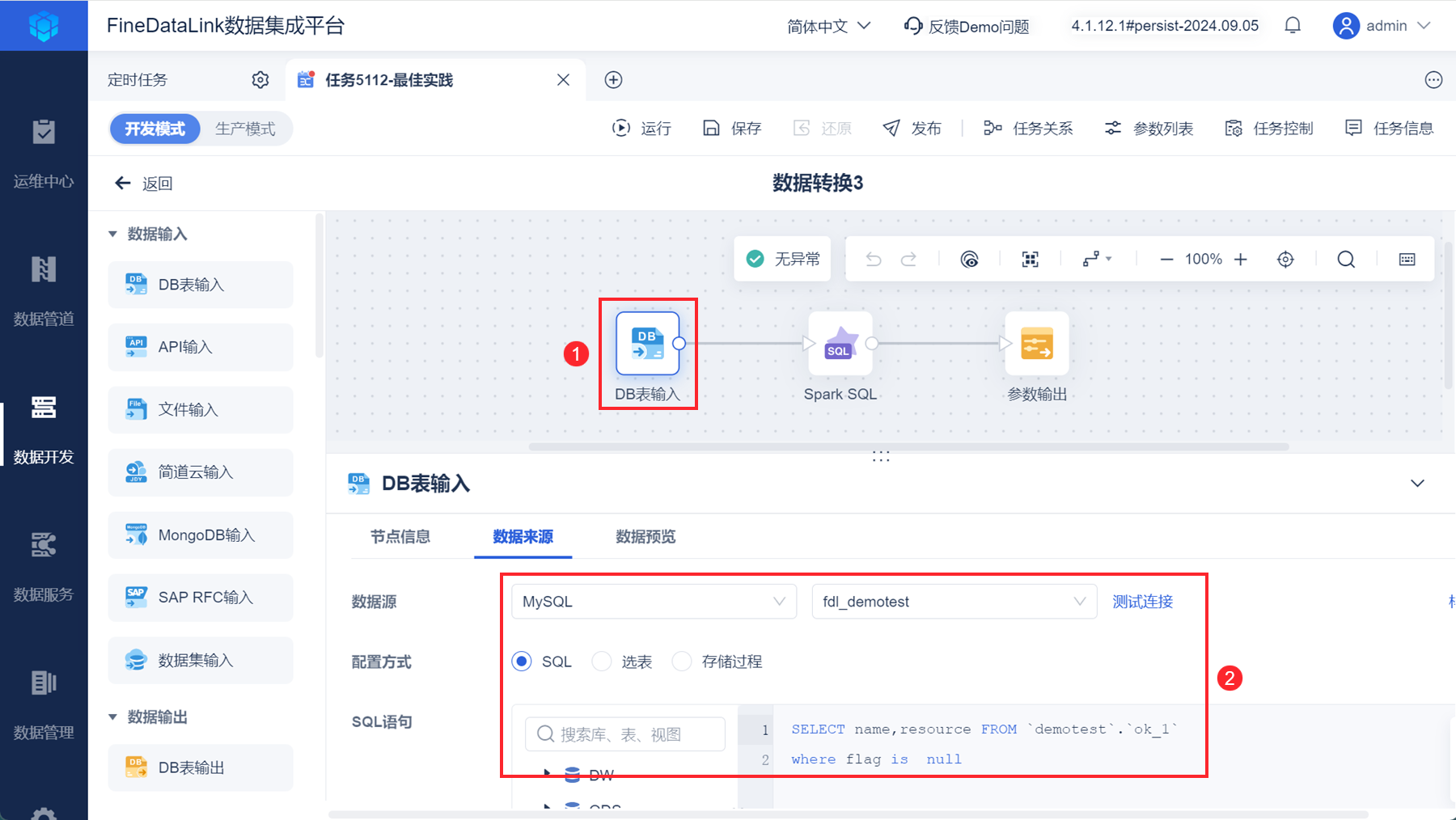
Task: Open the fdl_demotest connection dropdown
Action: point(954,602)
